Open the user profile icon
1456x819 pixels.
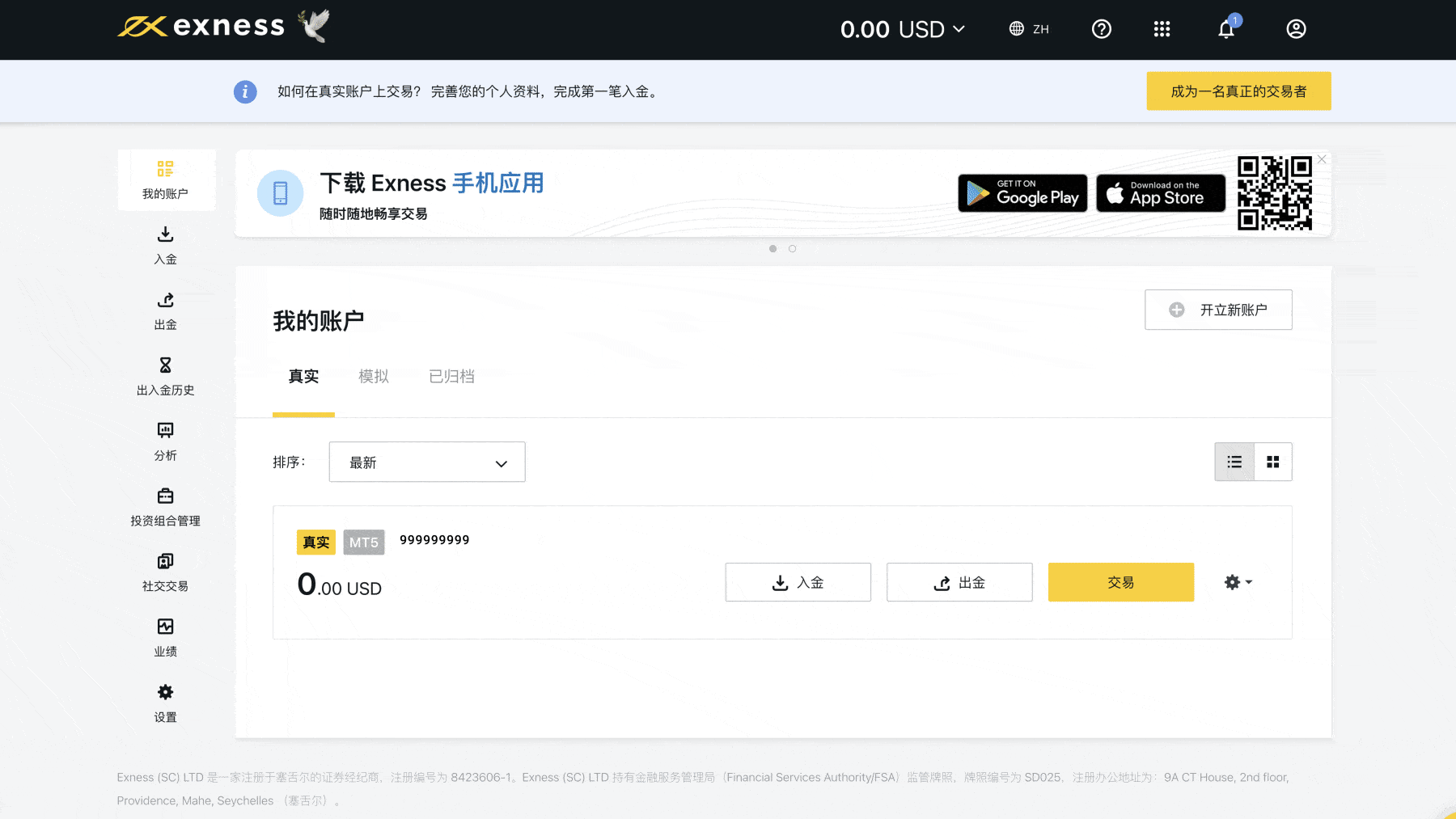pyautogui.click(x=1296, y=29)
